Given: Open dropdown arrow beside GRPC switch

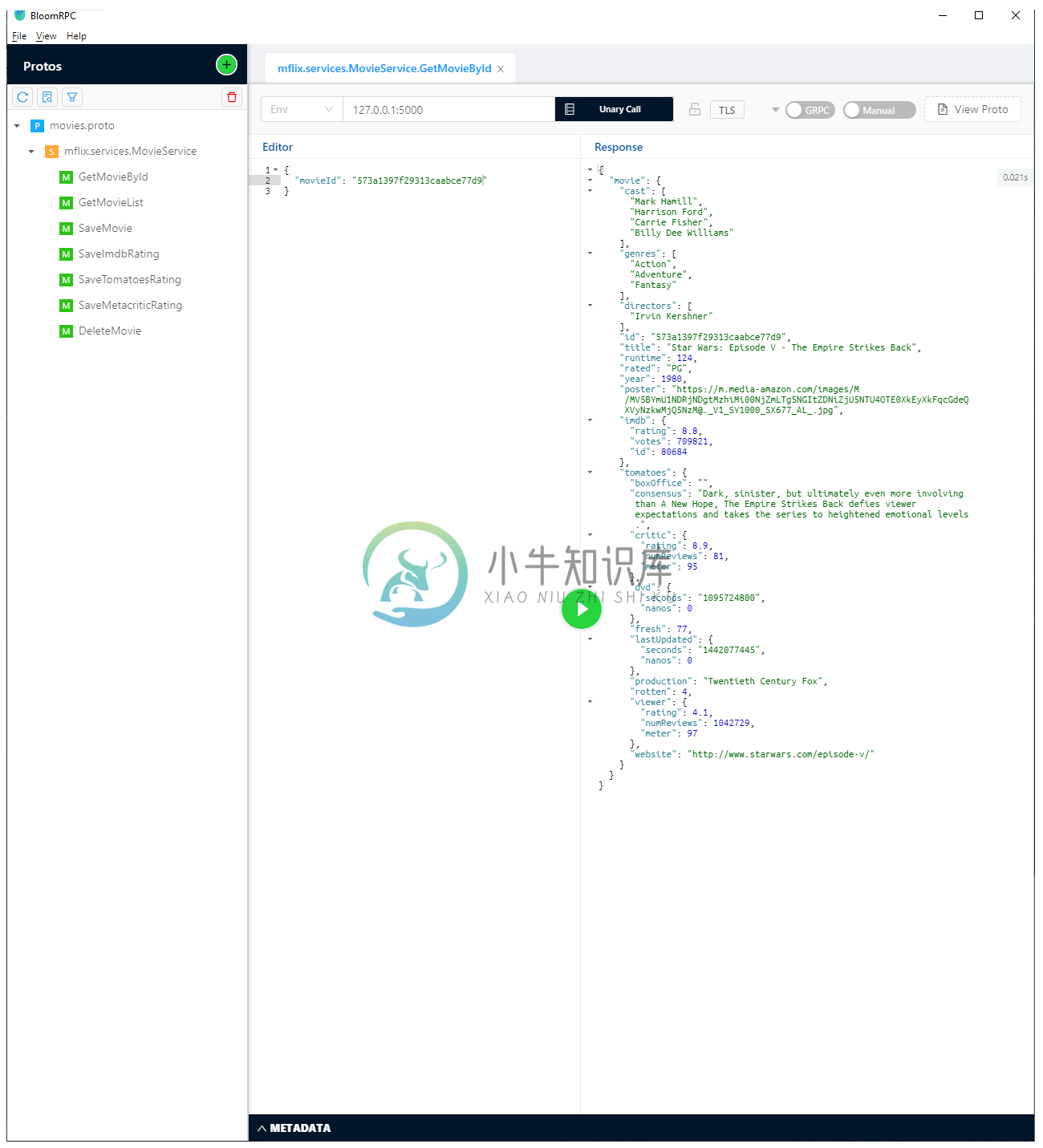Looking at the screenshot, I should (x=775, y=110).
